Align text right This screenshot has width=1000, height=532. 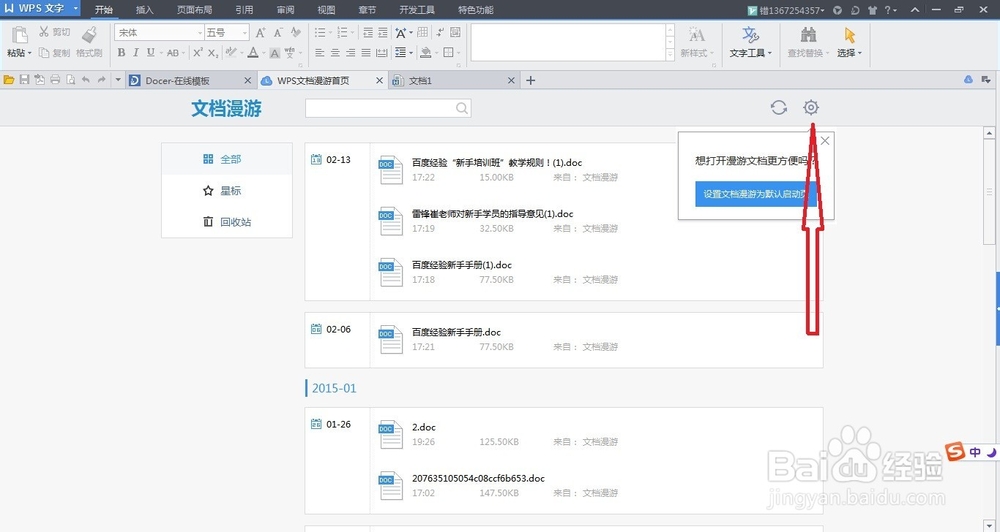(351, 53)
